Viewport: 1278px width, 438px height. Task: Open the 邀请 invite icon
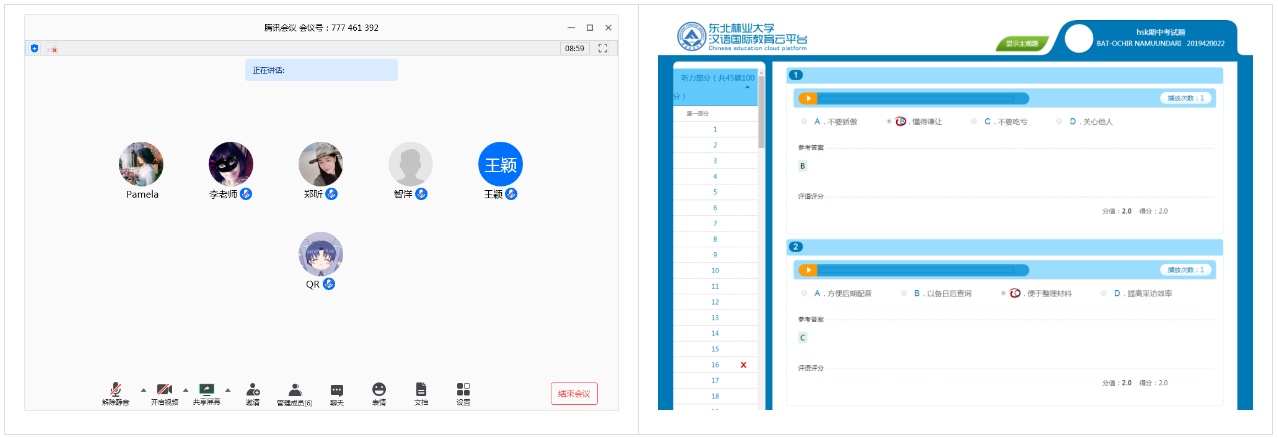[252, 391]
